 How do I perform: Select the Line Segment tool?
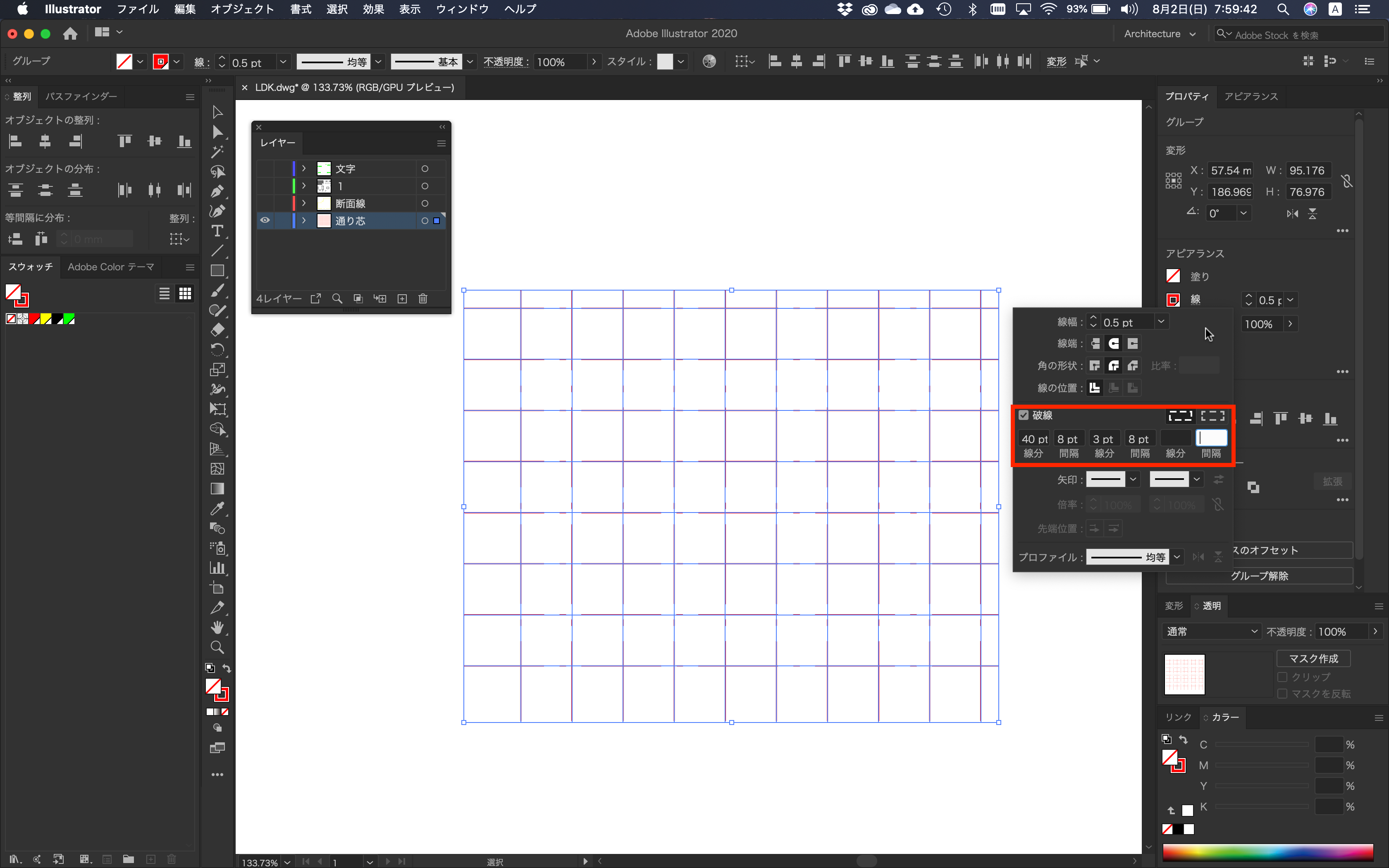tap(217, 251)
